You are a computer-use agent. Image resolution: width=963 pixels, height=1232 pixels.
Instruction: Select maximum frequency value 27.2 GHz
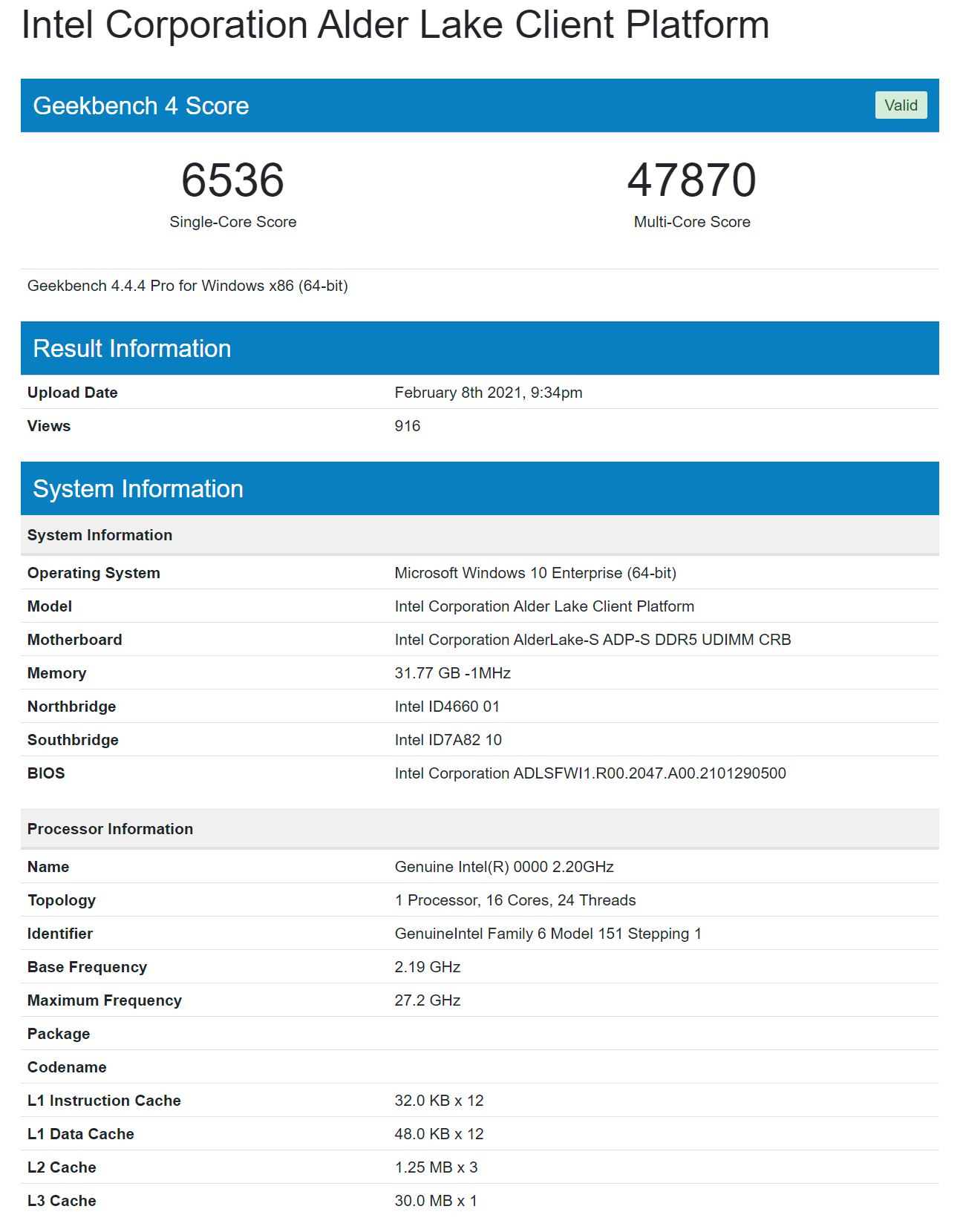click(x=428, y=1000)
